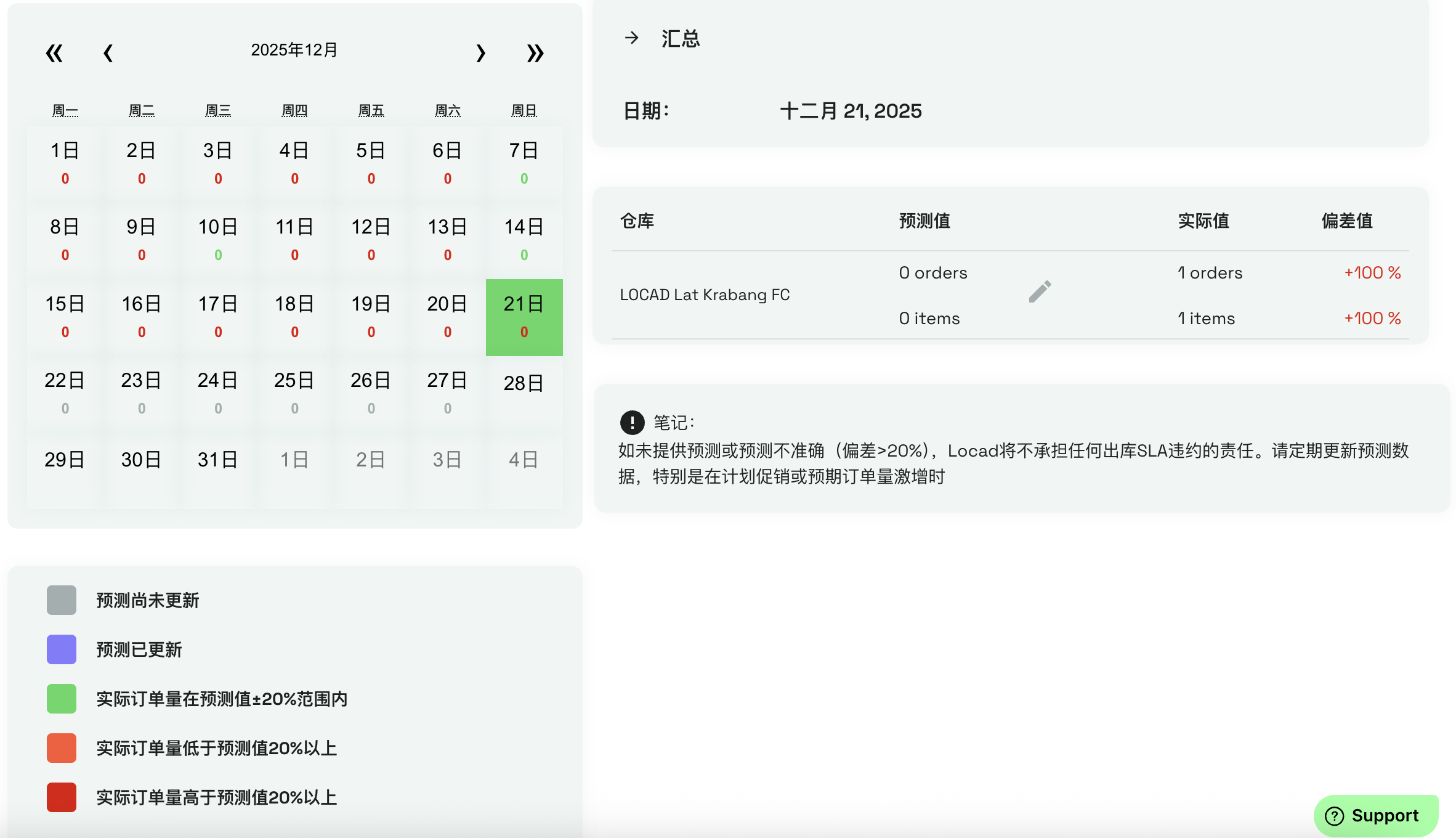The image size is (1456, 838).
Task: Click the arrow icon beside 汇总
Action: coord(631,38)
